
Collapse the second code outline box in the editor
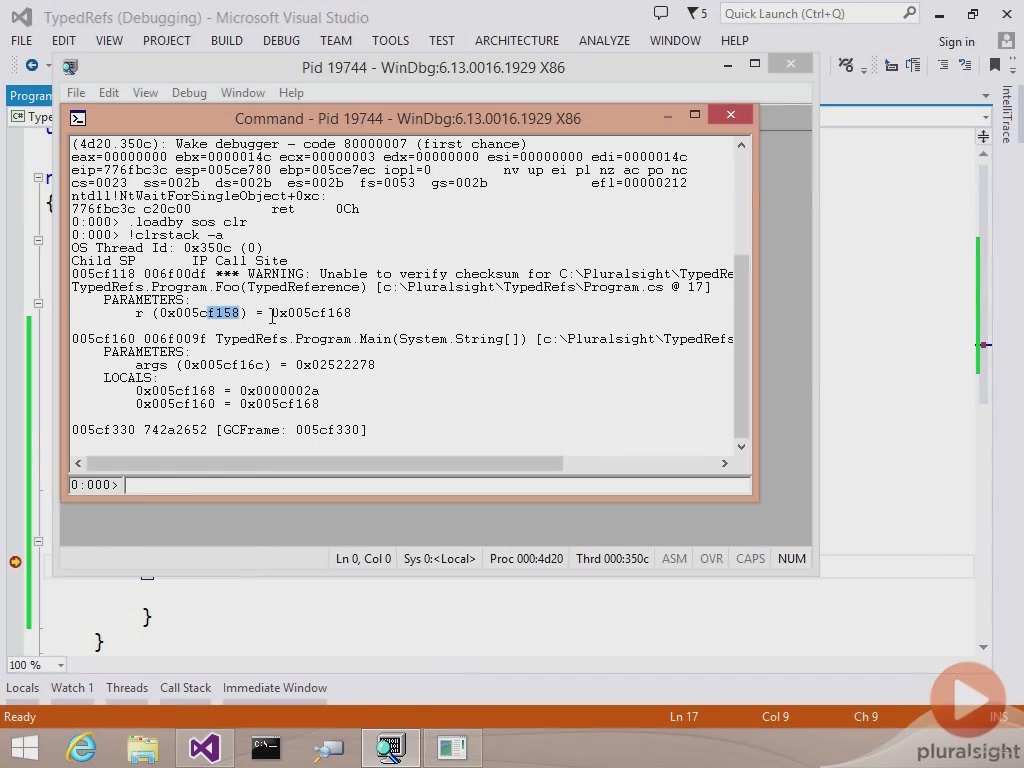point(38,240)
